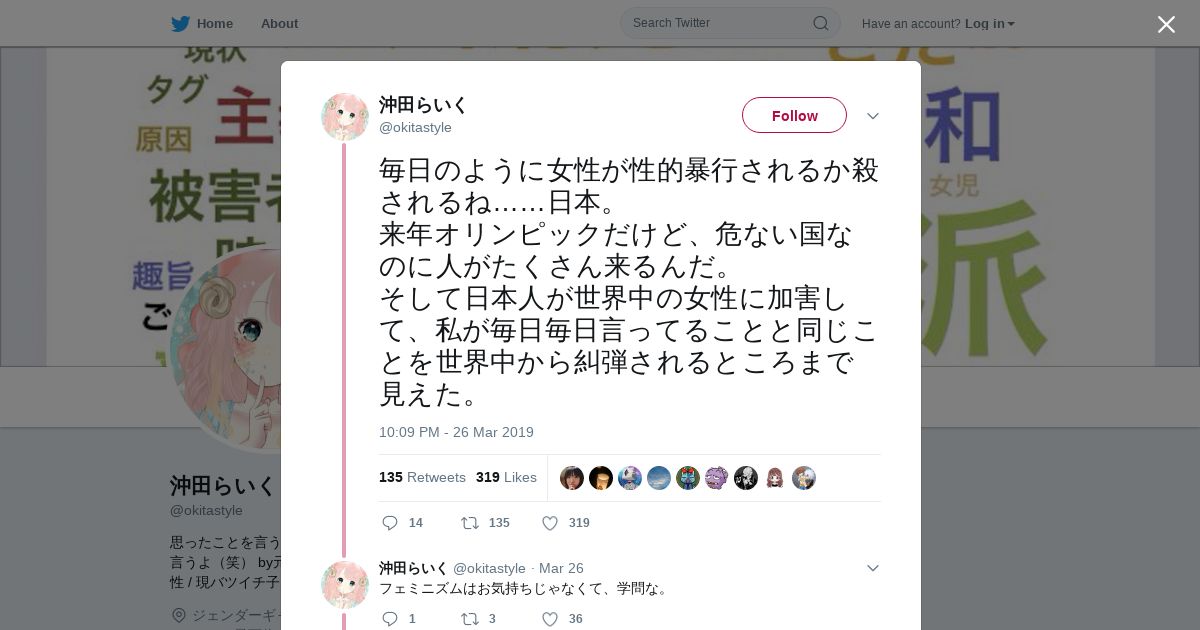
Task: Go to the Home tab
Action: (x=202, y=23)
